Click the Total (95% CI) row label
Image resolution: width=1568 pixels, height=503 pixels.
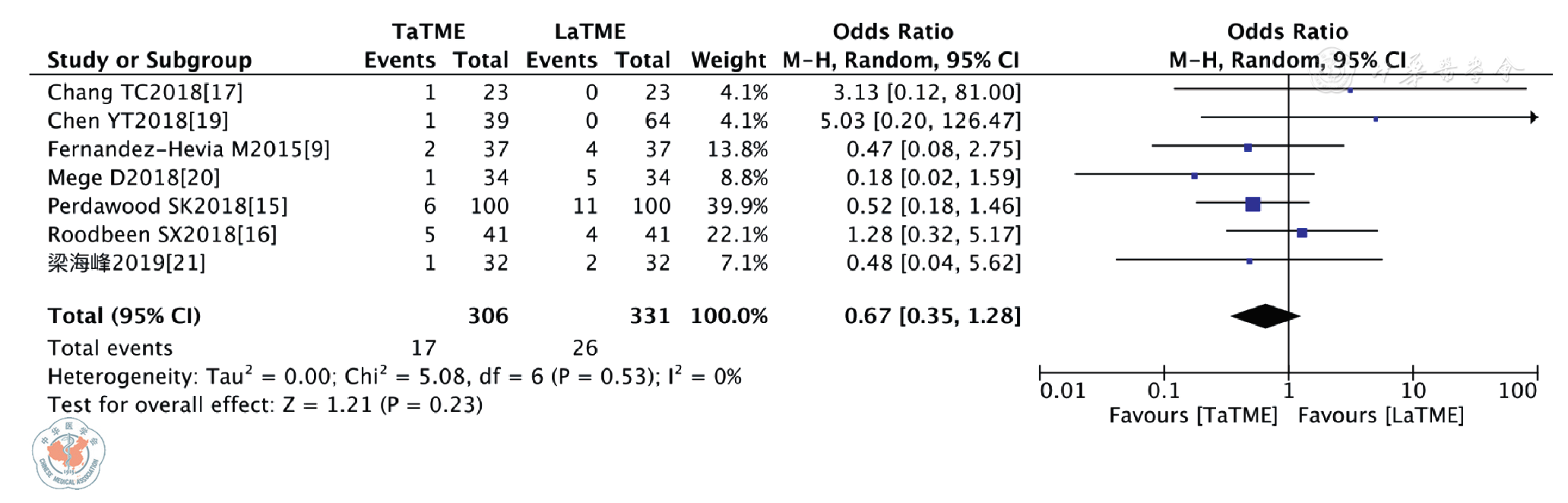[124, 316]
